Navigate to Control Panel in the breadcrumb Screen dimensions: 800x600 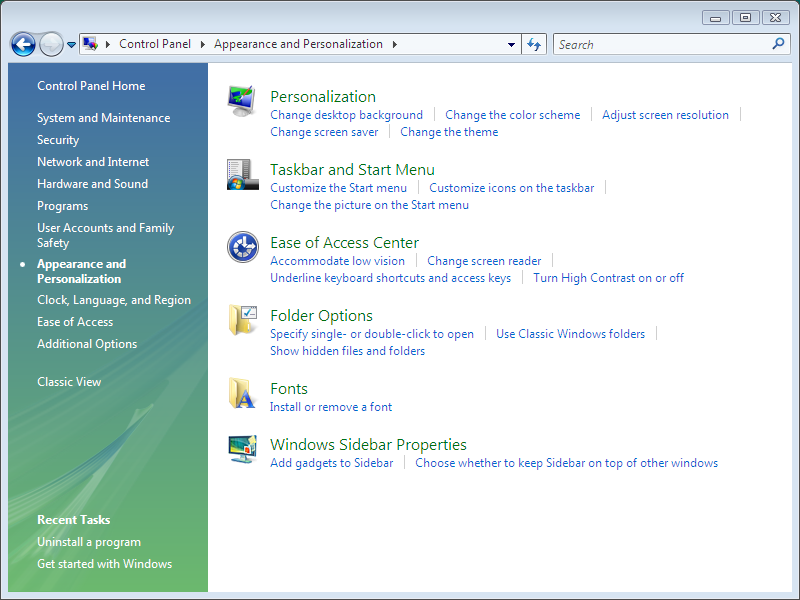155,44
